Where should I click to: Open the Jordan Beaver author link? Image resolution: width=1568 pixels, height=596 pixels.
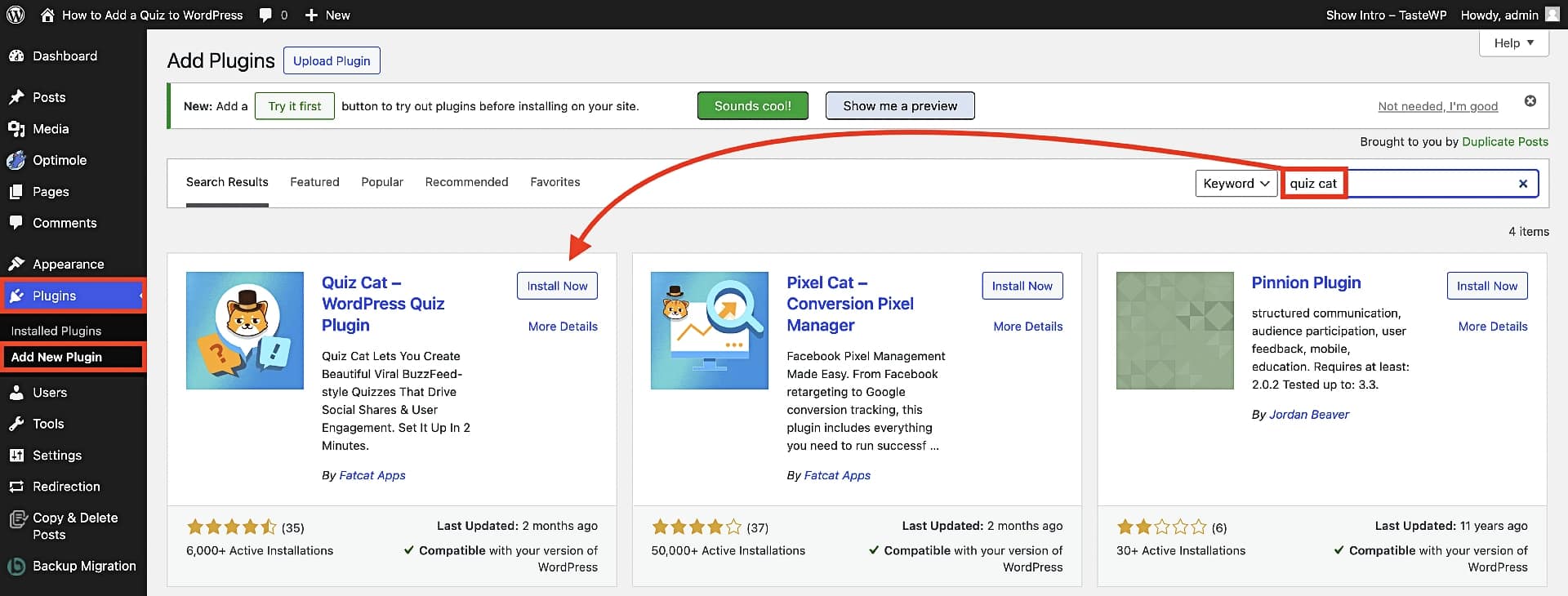pos(1309,415)
